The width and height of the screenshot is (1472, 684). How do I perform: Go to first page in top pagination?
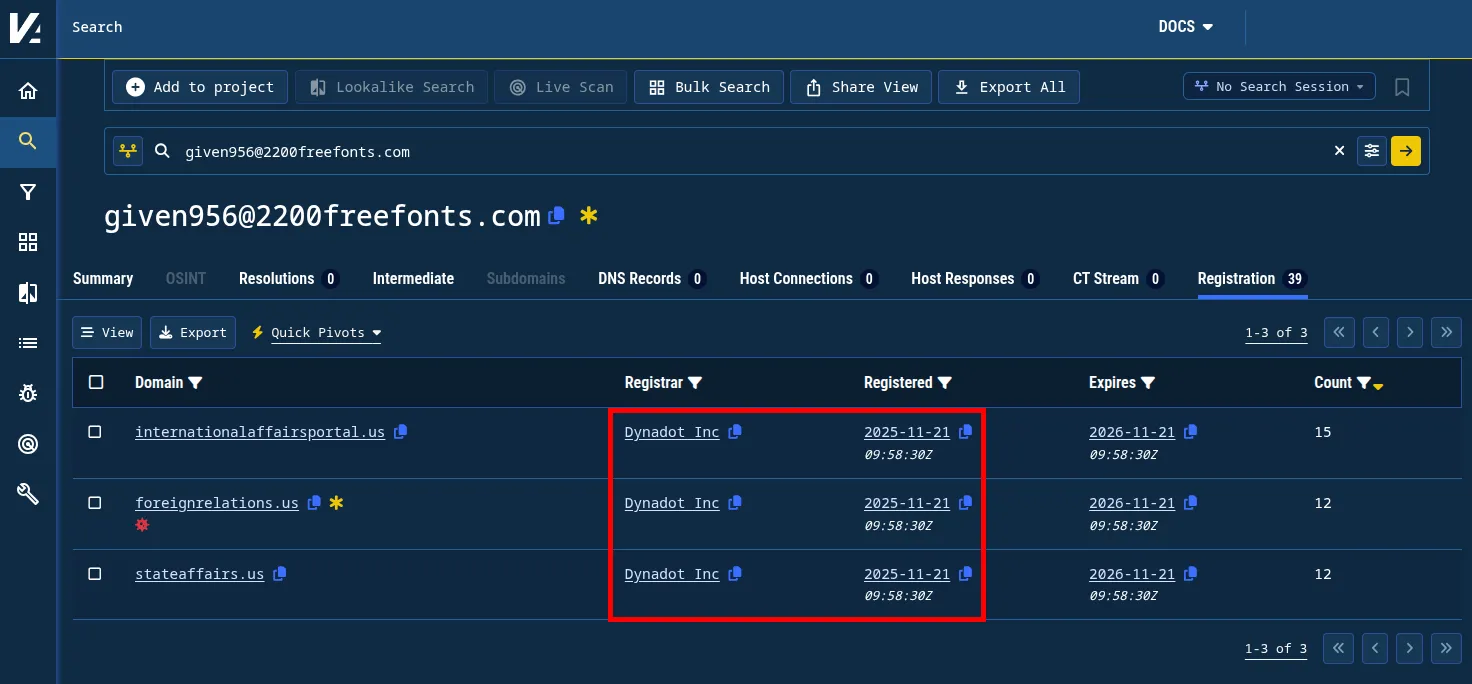pyautogui.click(x=1339, y=333)
